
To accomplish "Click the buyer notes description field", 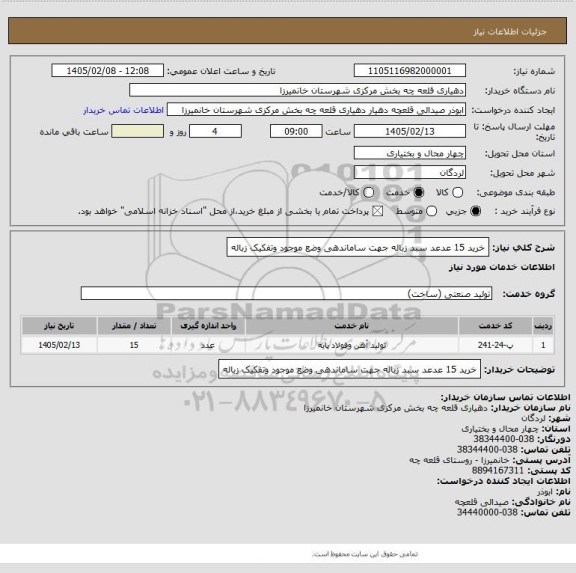I will click(349, 369).
